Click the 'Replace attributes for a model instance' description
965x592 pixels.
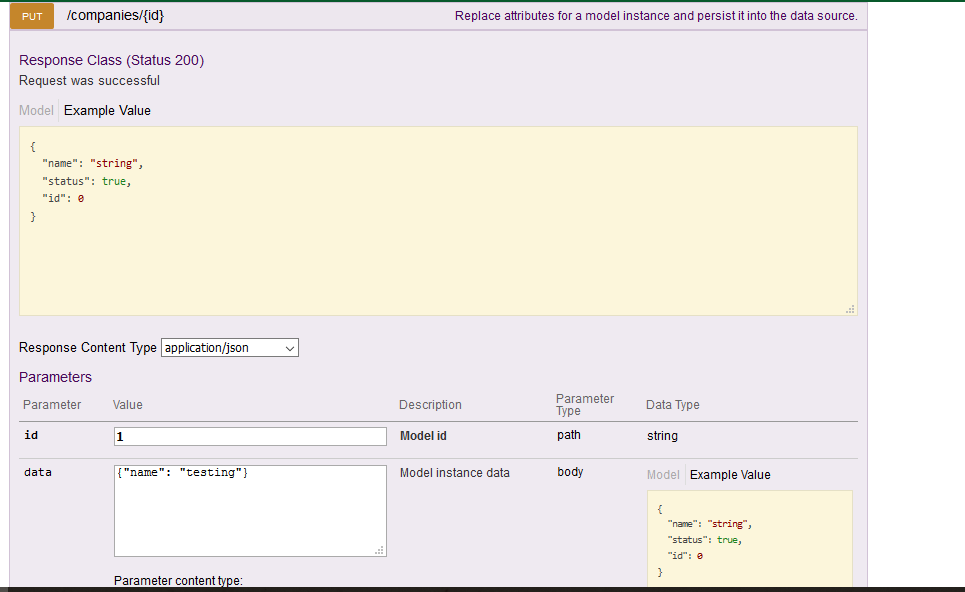656,16
